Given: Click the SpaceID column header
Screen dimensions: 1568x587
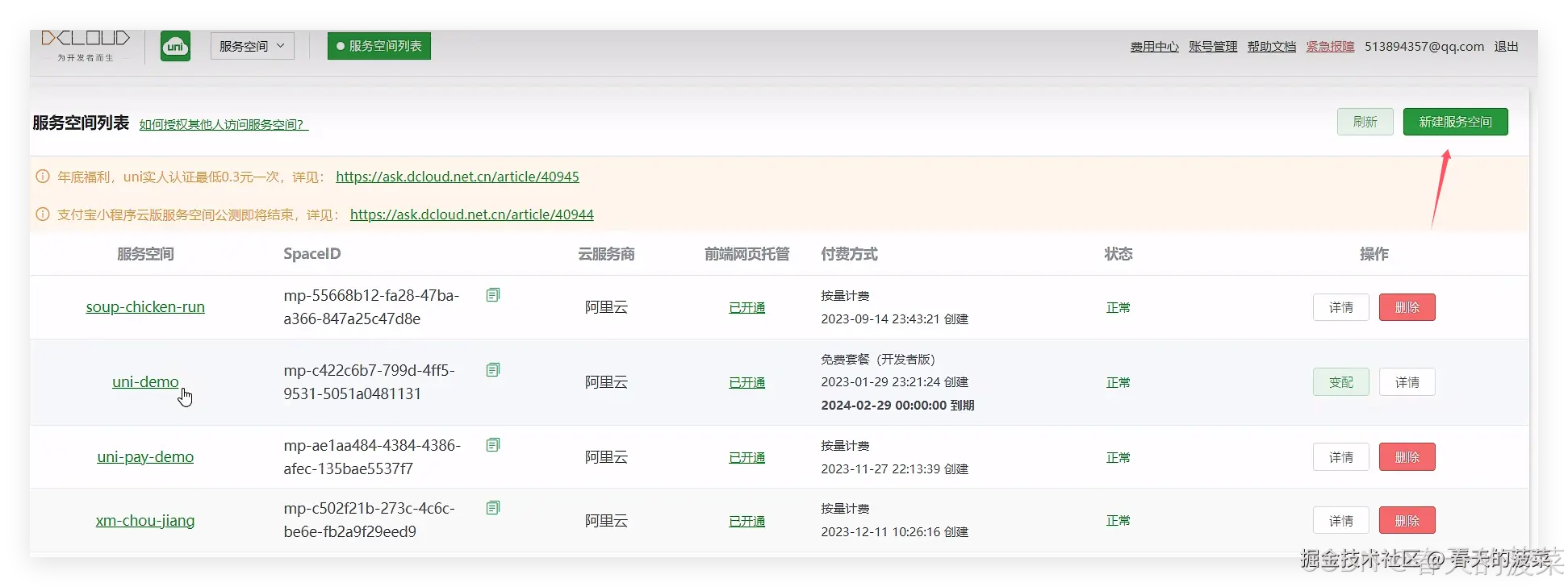Looking at the screenshot, I should pyautogui.click(x=312, y=254).
